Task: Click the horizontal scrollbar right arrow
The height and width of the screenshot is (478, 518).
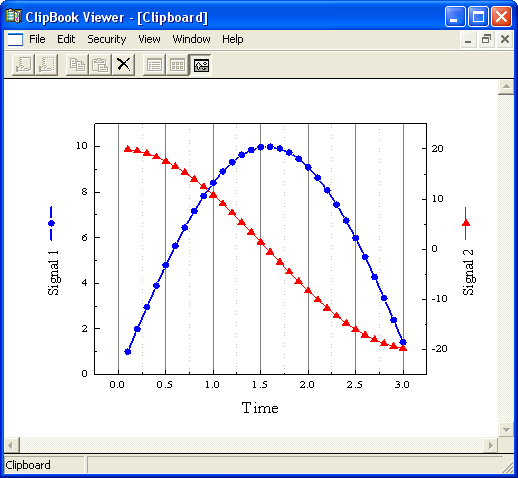Action: pyautogui.click(x=491, y=445)
